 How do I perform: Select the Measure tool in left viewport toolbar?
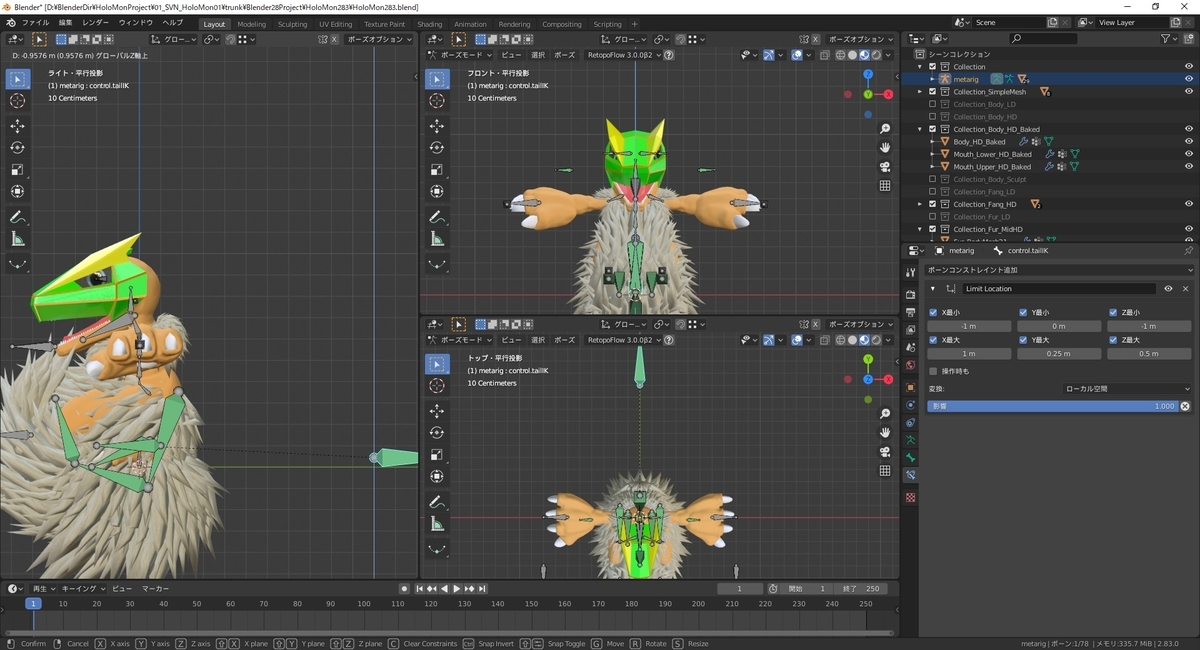point(17,239)
